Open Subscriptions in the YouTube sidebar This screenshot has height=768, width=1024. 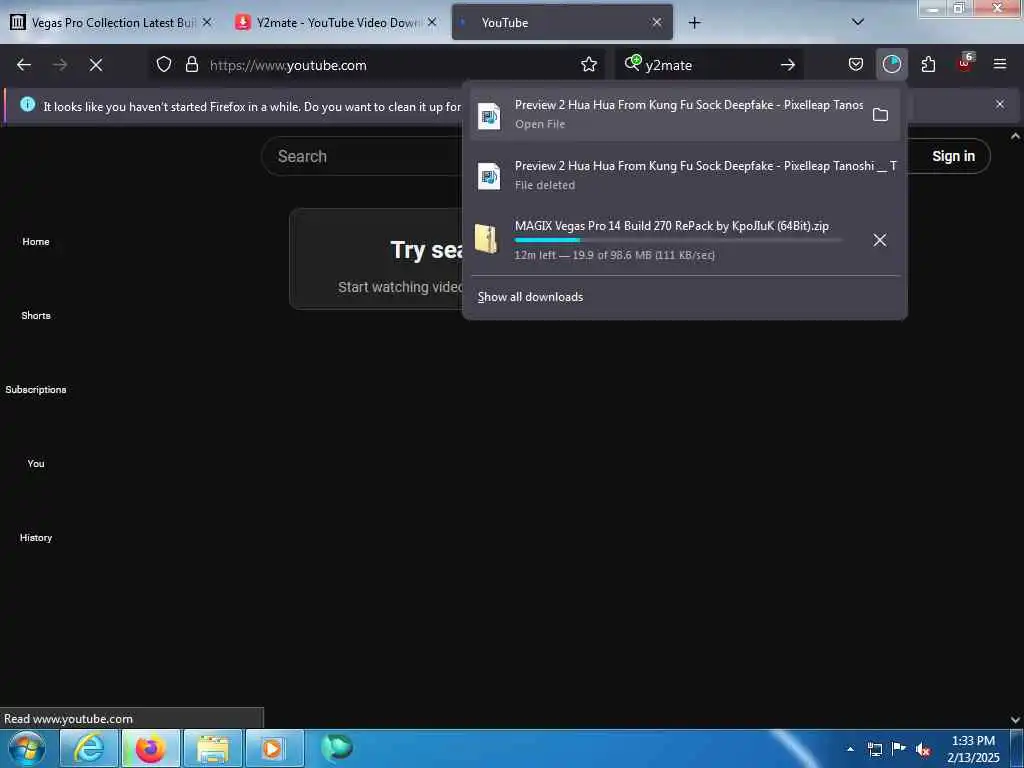point(36,389)
